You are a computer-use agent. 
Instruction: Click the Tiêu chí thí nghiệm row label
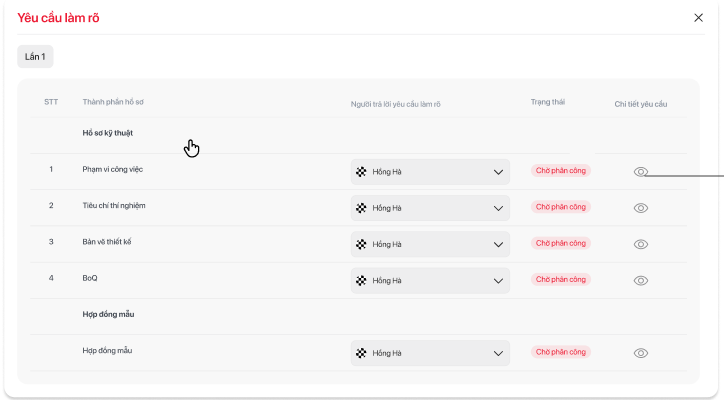(116, 206)
